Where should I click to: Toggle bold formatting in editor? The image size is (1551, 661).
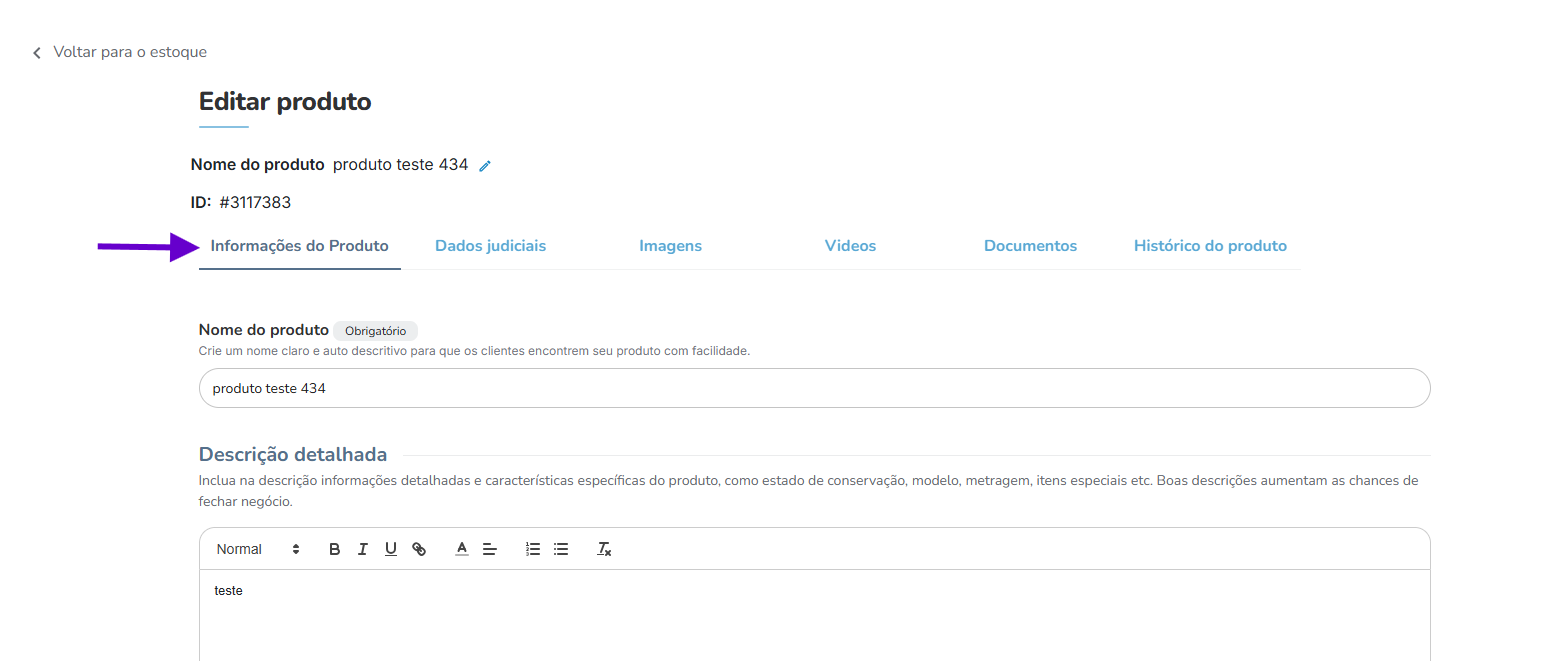point(335,549)
